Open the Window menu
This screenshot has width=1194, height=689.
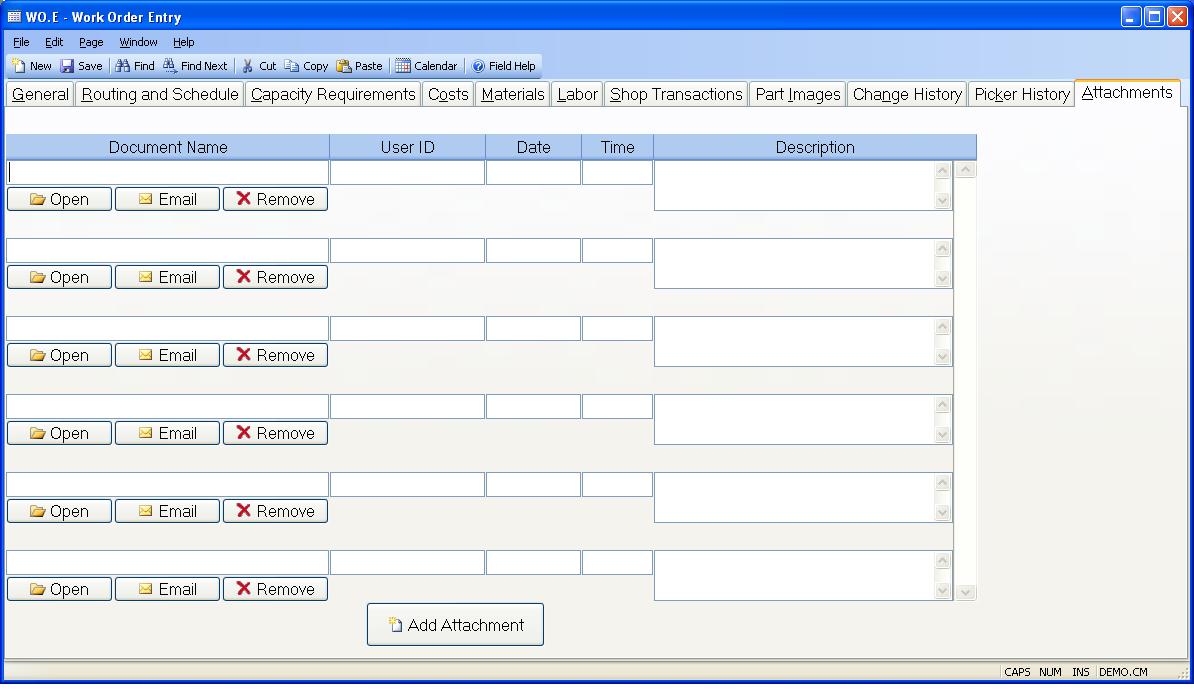tap(138, 42)
